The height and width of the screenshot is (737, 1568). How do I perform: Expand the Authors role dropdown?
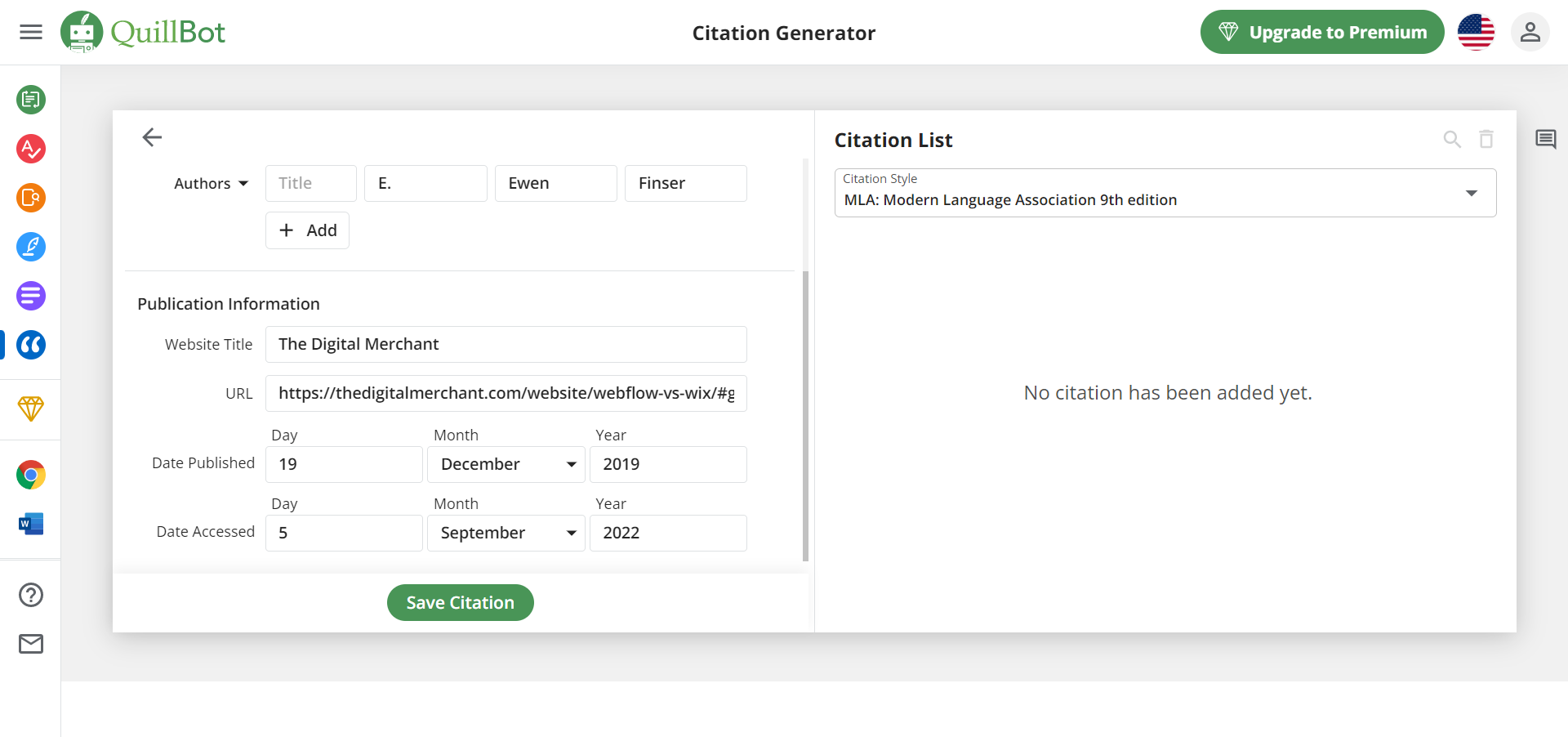coord(211,184)
